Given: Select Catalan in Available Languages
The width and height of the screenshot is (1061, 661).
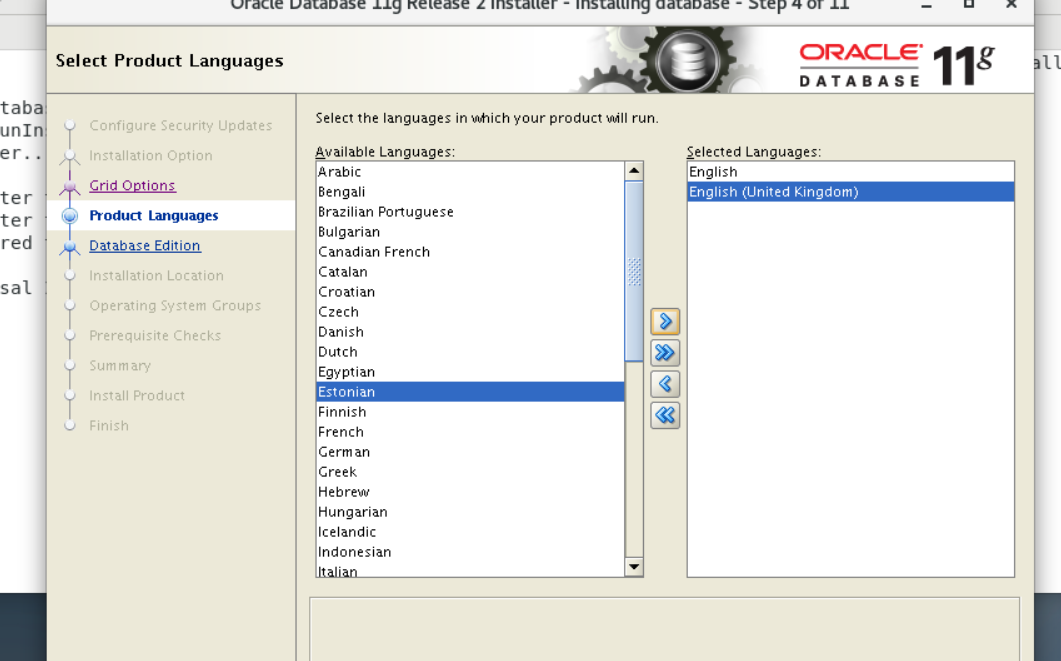Looking at the screenshot, I should pyautogui.click(x=470, y=272).
